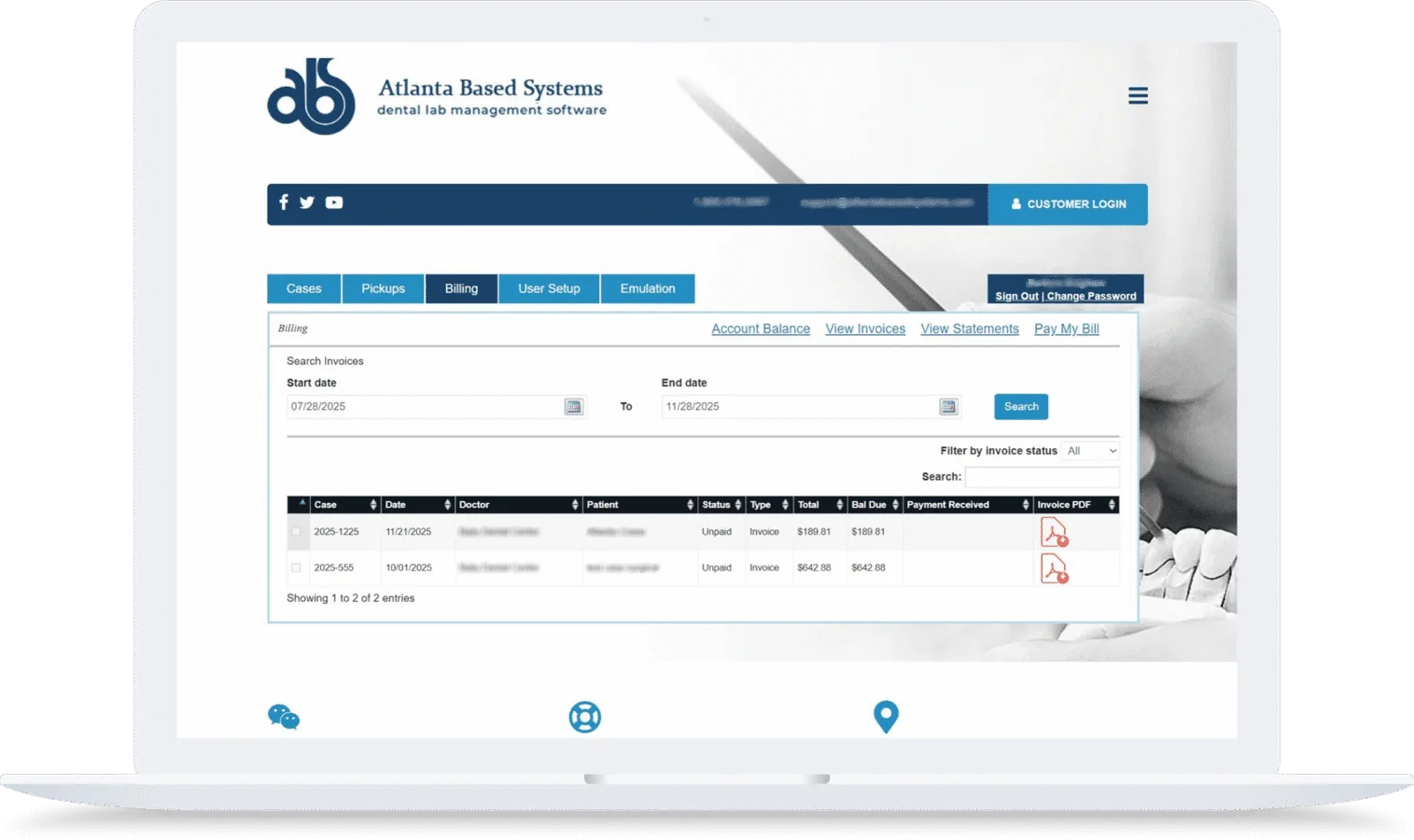Sort table by Date column
1414x840 pixels.
click(417, 505)
